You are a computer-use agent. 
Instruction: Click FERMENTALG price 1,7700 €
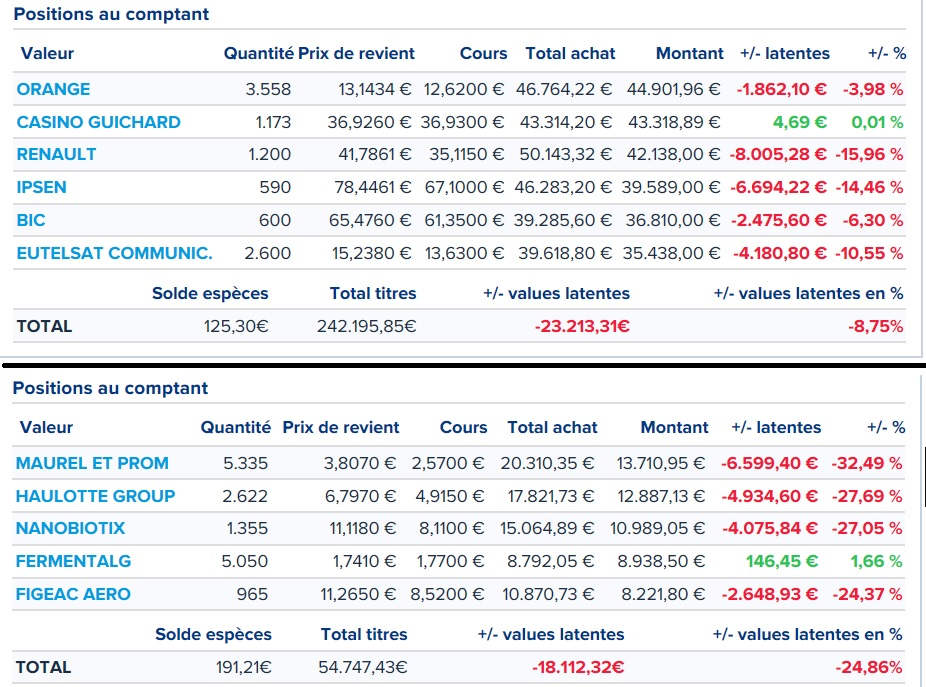coord(451,561)
